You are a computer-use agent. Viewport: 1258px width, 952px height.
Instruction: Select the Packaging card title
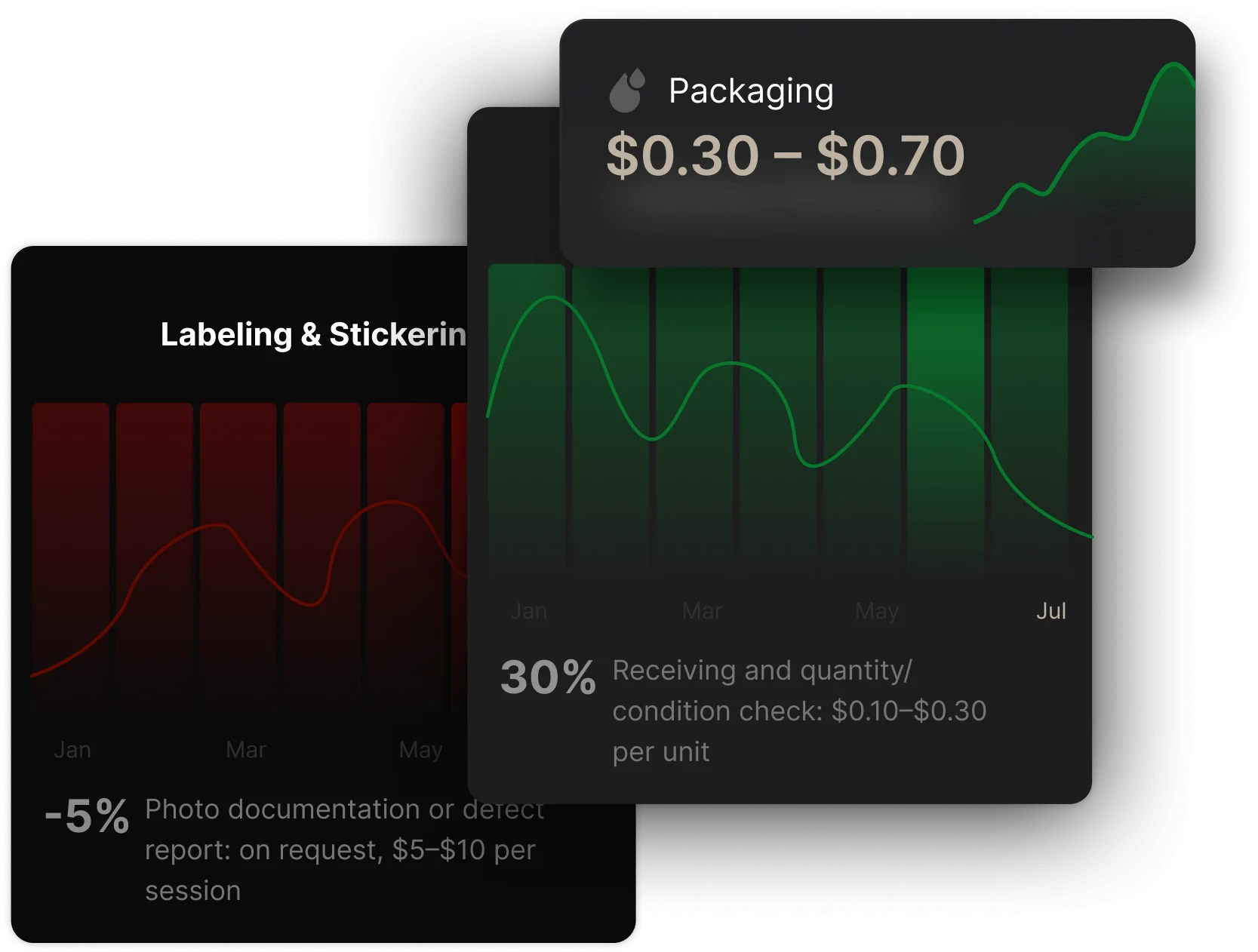(x=751, y=91)
